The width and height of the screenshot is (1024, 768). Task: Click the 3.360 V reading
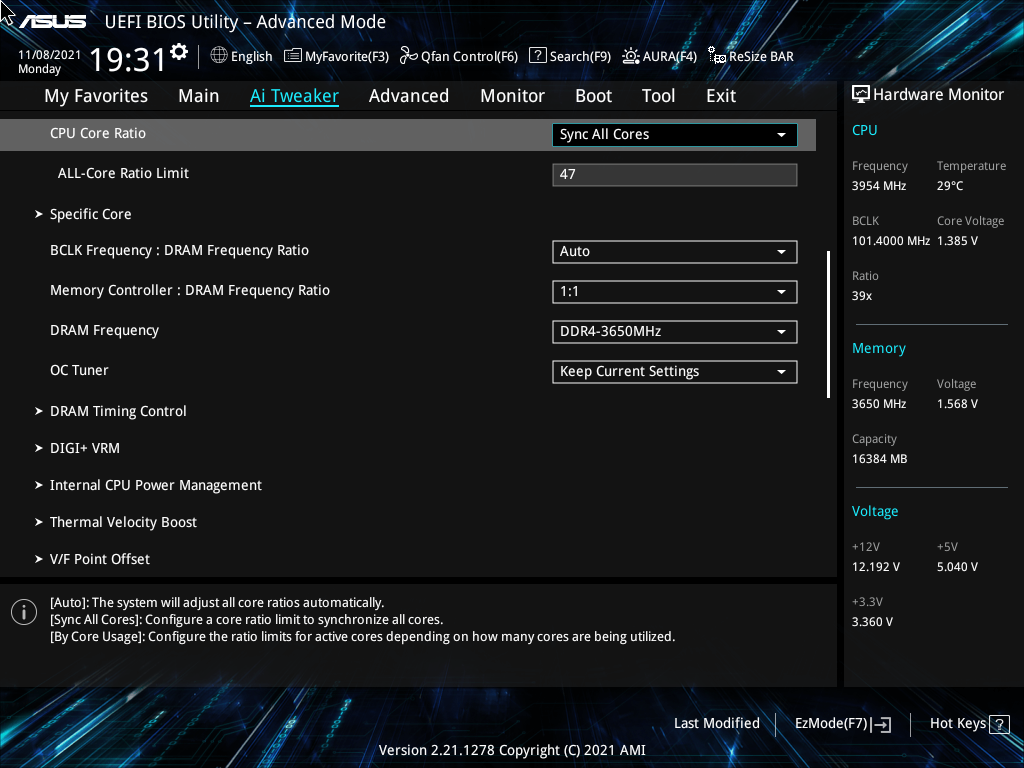point(872,622)
